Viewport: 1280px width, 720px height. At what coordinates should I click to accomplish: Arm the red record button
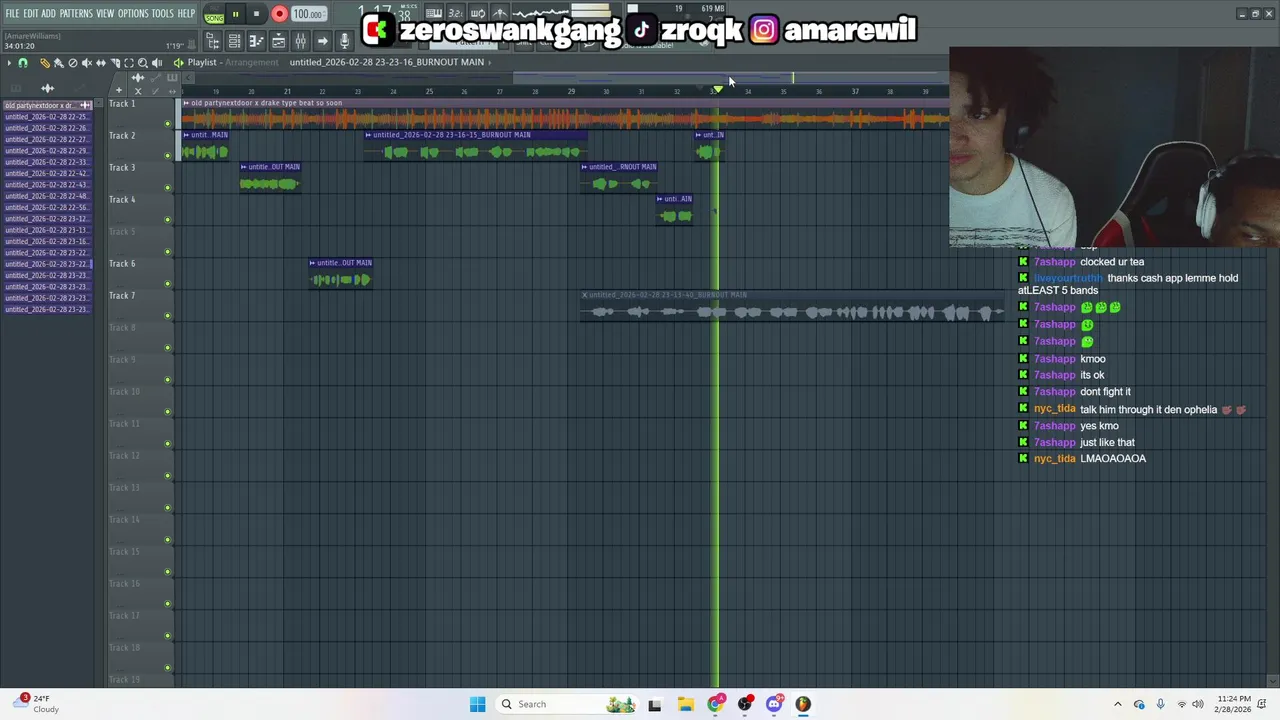pos(279,14)
